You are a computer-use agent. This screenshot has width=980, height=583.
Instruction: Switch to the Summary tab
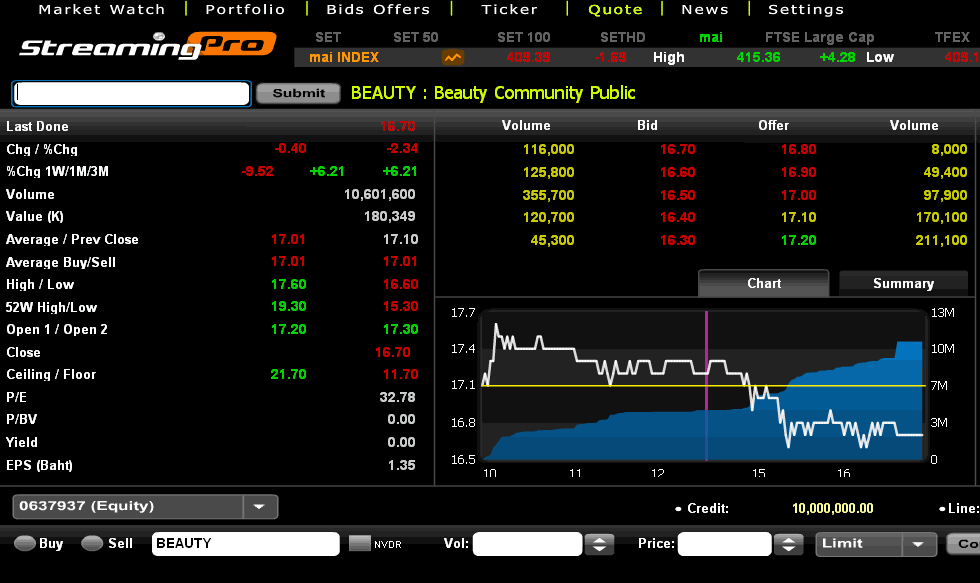(904, 283)
